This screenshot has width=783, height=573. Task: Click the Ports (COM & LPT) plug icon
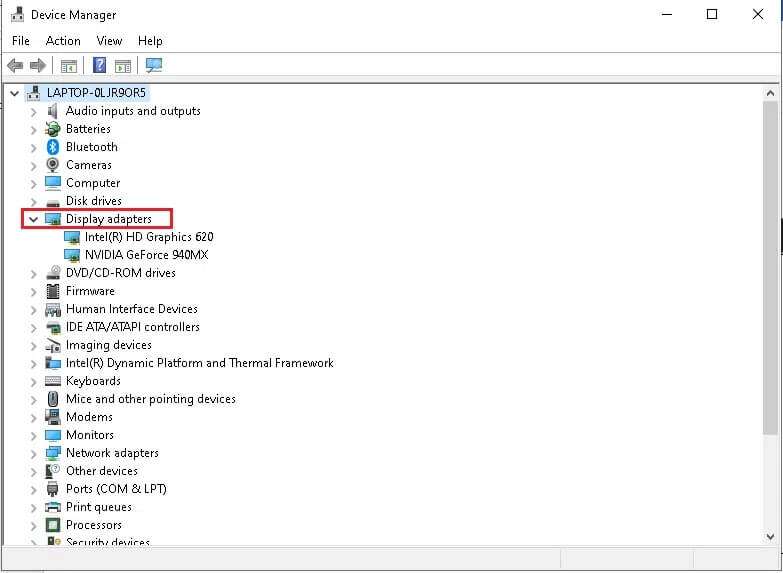click(x=52, y=489)
